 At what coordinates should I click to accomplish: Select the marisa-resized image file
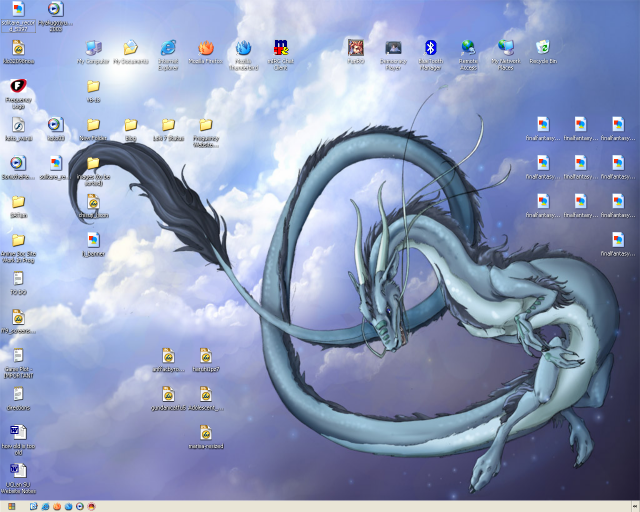point(206,437)
